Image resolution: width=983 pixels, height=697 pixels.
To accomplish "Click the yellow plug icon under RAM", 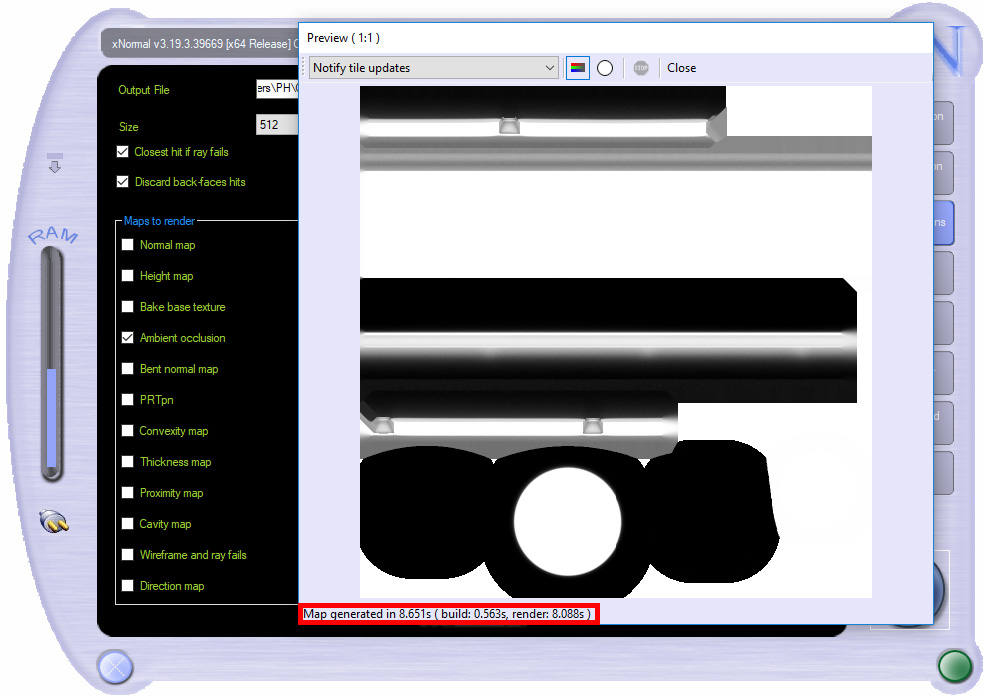I will point(52,522).
